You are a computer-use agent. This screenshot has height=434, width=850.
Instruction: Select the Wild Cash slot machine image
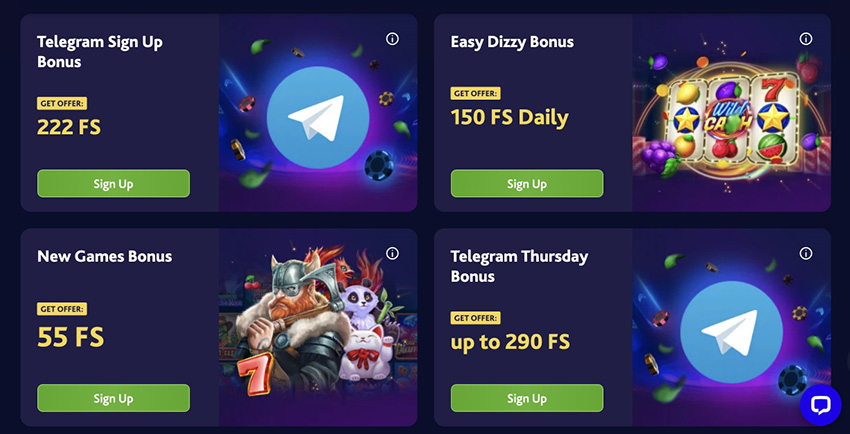point(731,113)
